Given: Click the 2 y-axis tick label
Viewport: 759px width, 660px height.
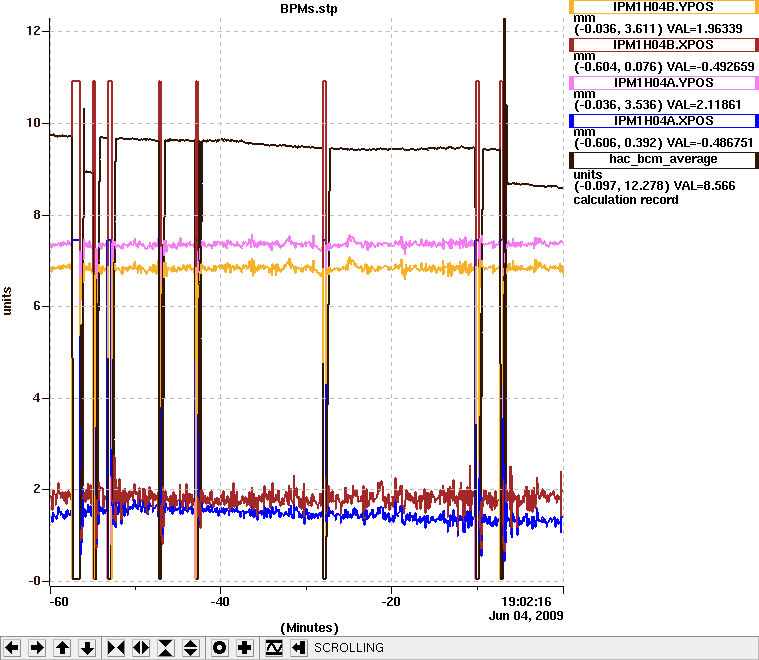Looking at the screenshot, I should [x=37, y=489].
